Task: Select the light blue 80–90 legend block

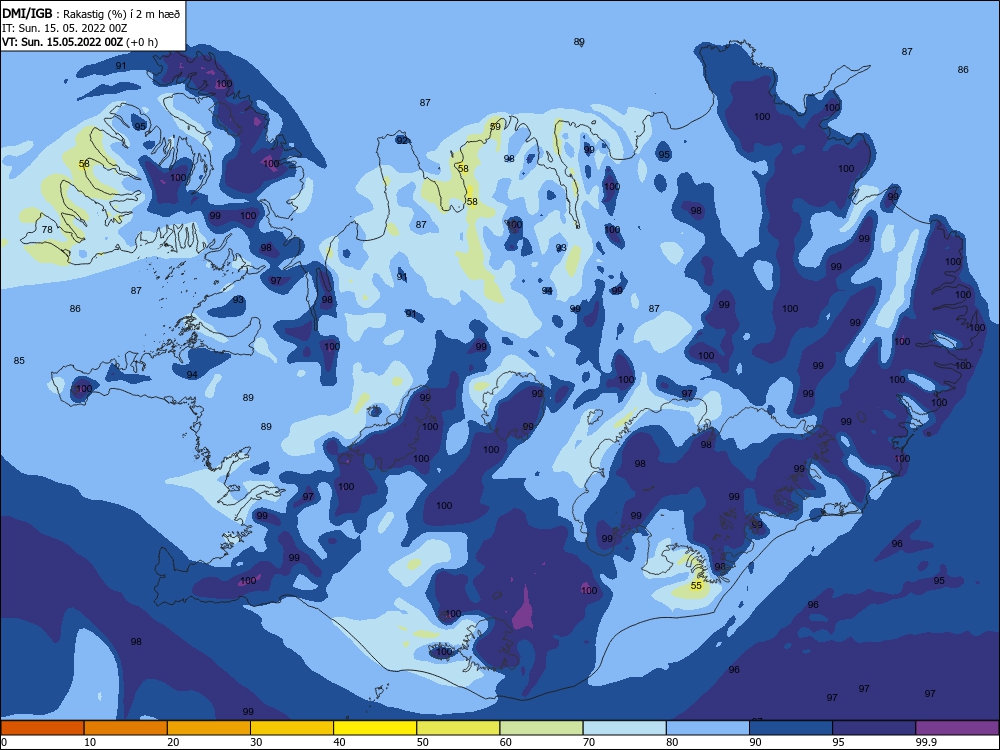Action: click(708, 728)
